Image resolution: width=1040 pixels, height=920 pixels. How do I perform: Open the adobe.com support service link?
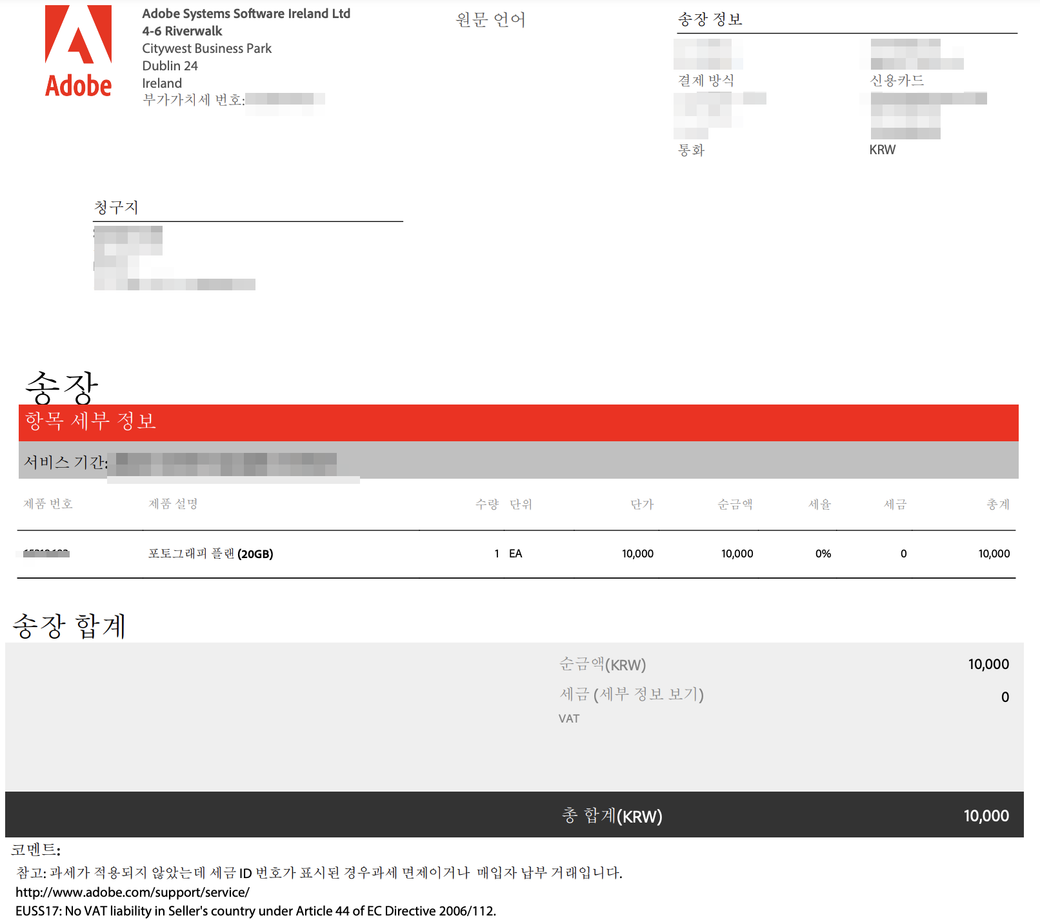(132, 892)
